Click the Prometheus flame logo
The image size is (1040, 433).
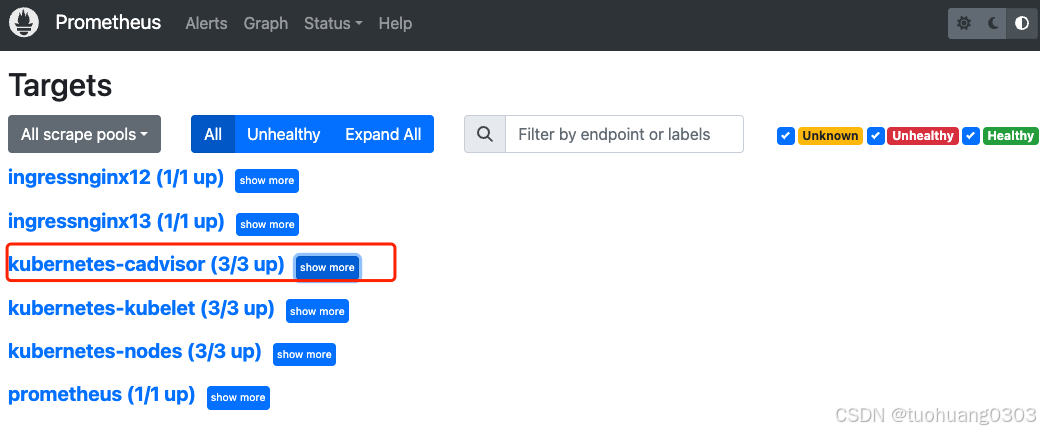[23, 23]
